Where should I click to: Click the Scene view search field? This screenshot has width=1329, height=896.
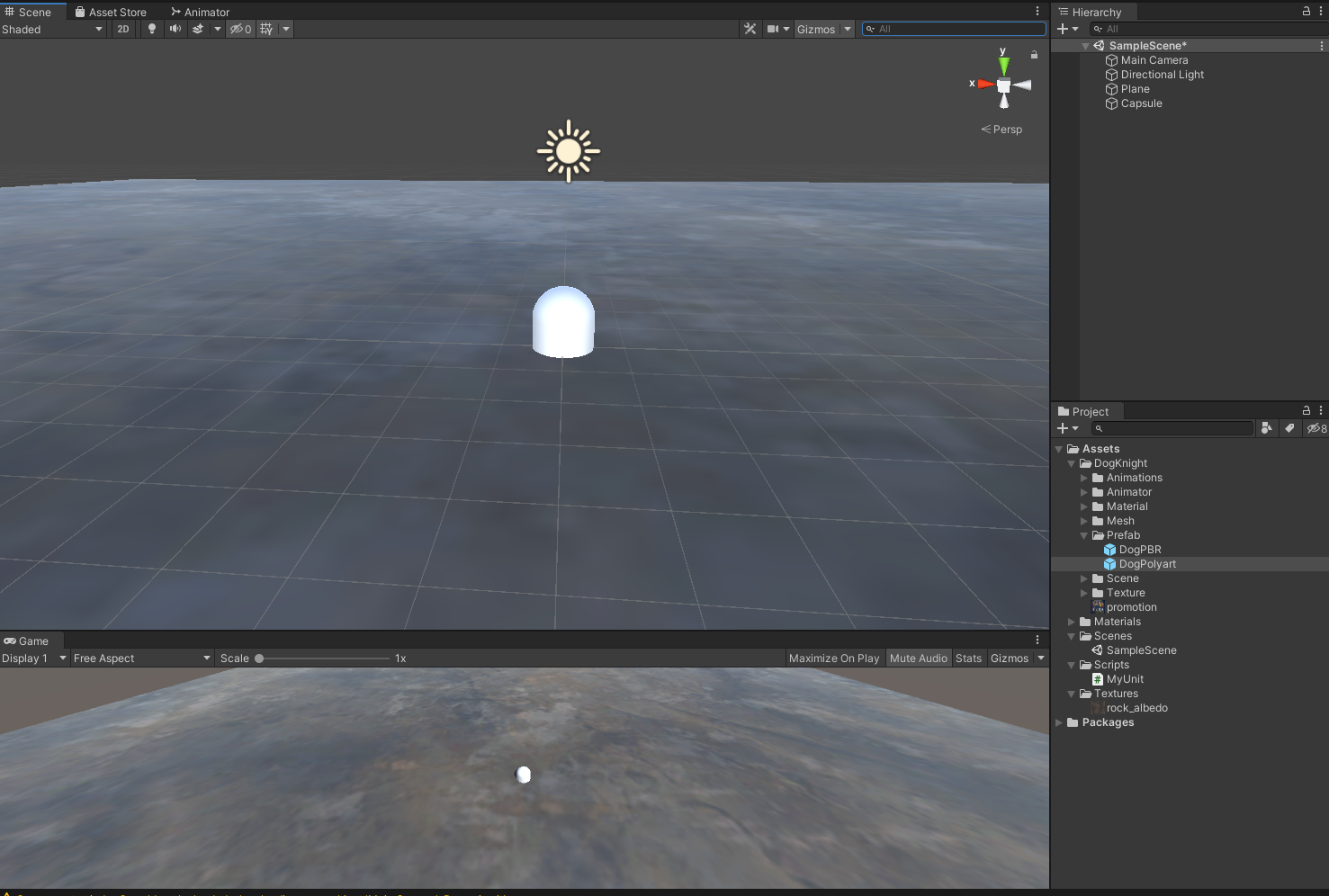point(954,29)
